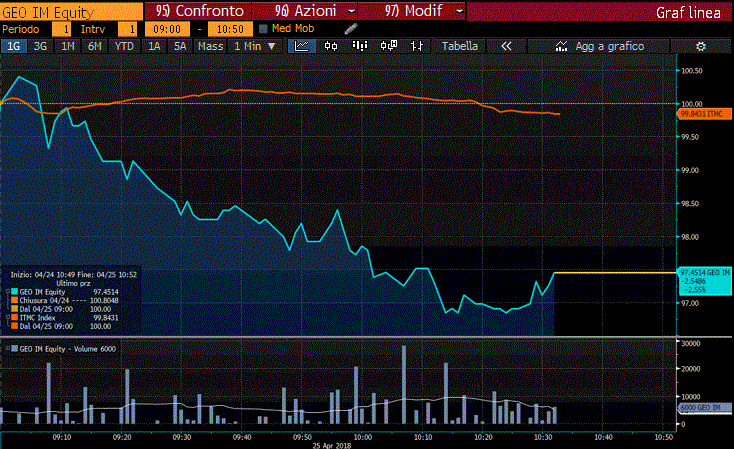
Task: Select the 1G time range
Action: point(15,46)
